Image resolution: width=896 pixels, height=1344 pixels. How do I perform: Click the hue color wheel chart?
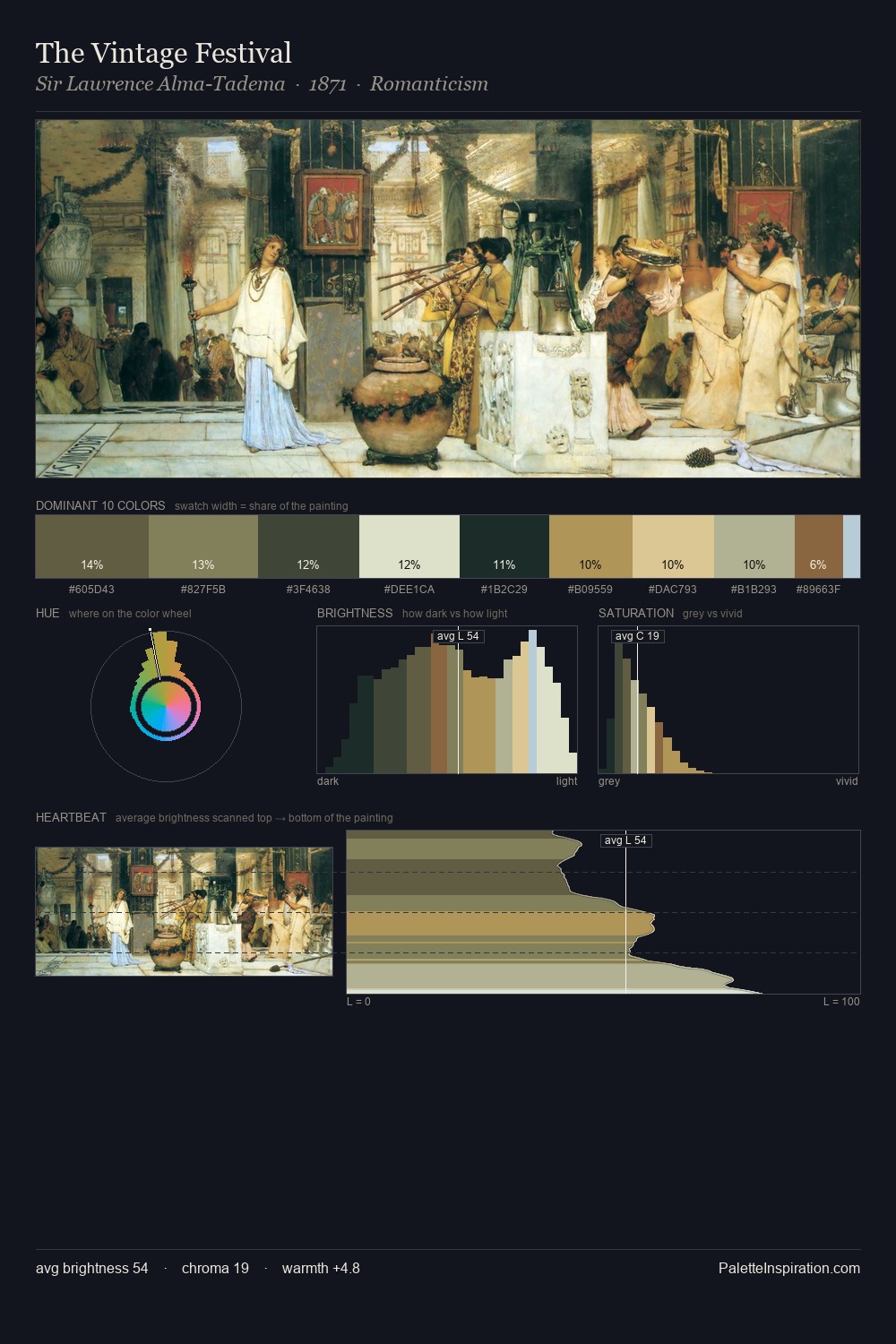point(166,707)
